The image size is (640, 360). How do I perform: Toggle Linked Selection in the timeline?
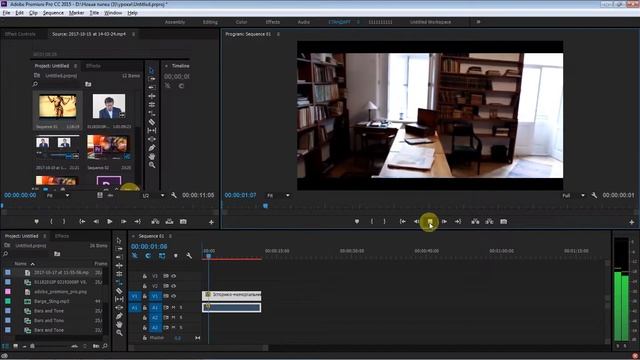click(x=162, y=256)
